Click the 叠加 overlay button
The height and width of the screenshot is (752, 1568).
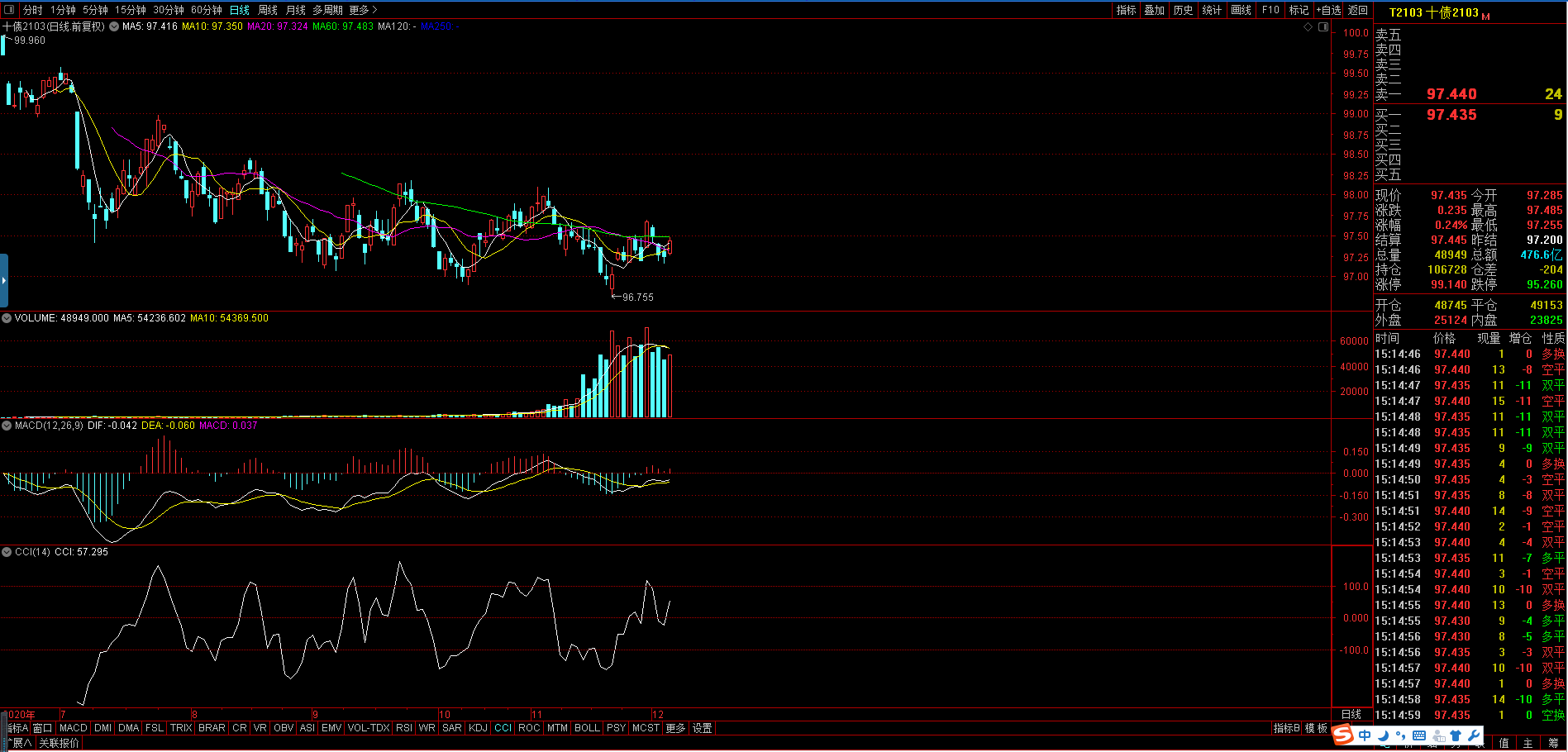click(1155, 10)
